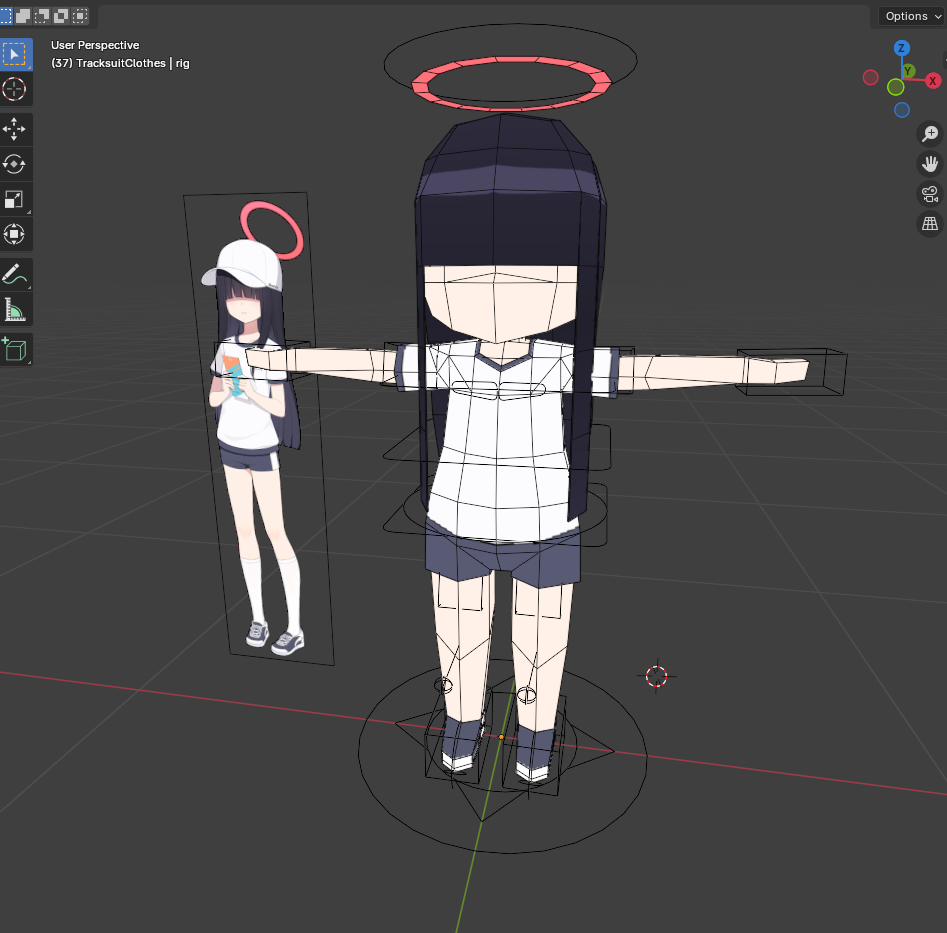Choose the Annotate pencil tool
The image size is (947, 933).
pos(15,274)
